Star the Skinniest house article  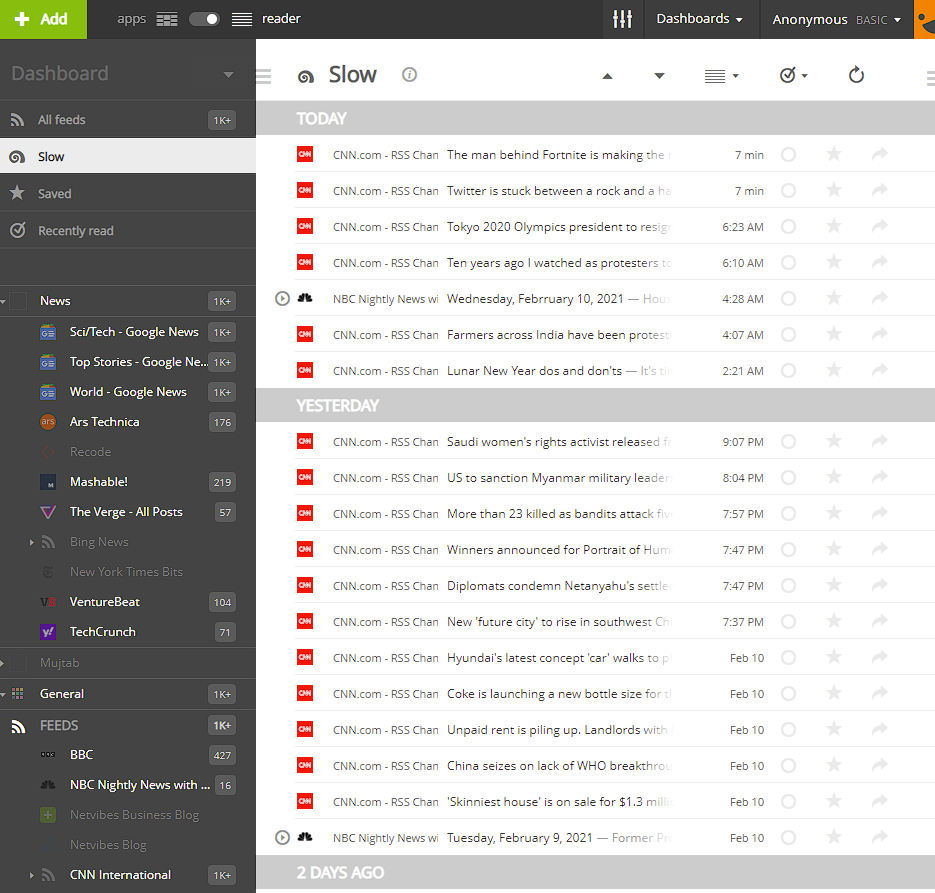(834, 802)
